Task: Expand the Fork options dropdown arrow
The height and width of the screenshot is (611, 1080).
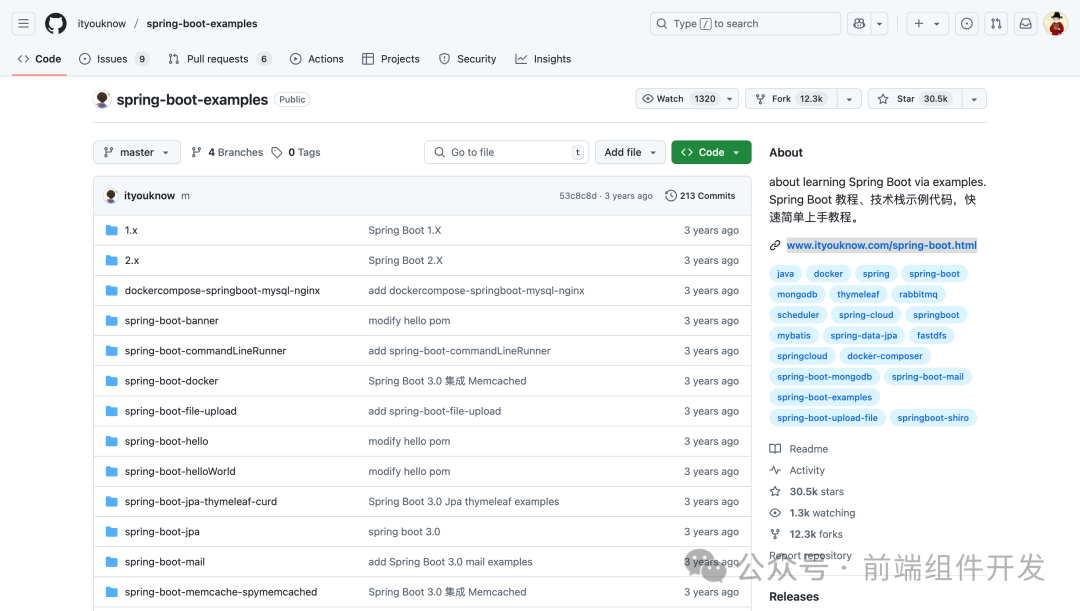Action: click(849, 99)
